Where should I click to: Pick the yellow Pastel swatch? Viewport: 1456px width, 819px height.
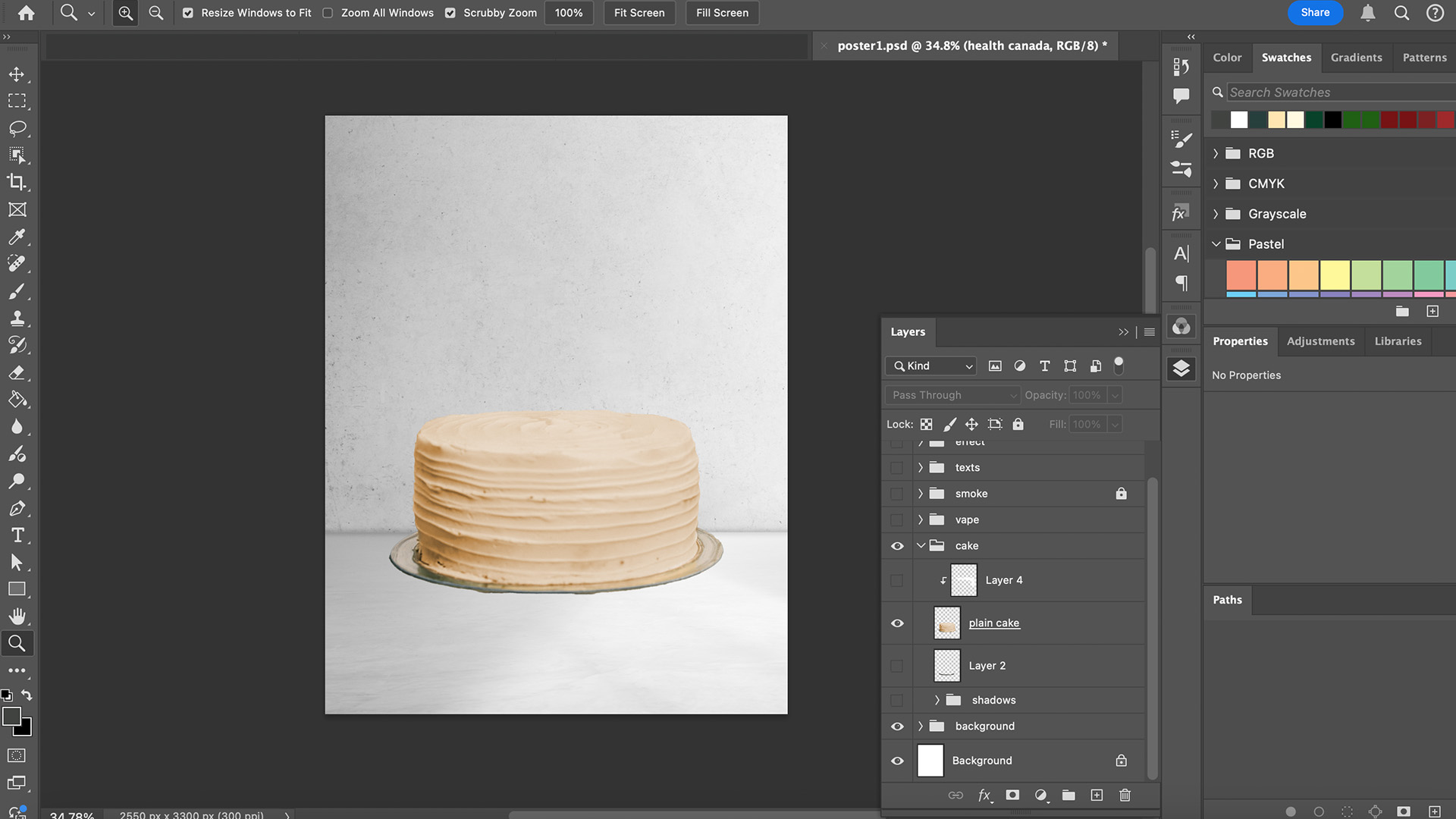1335,275
